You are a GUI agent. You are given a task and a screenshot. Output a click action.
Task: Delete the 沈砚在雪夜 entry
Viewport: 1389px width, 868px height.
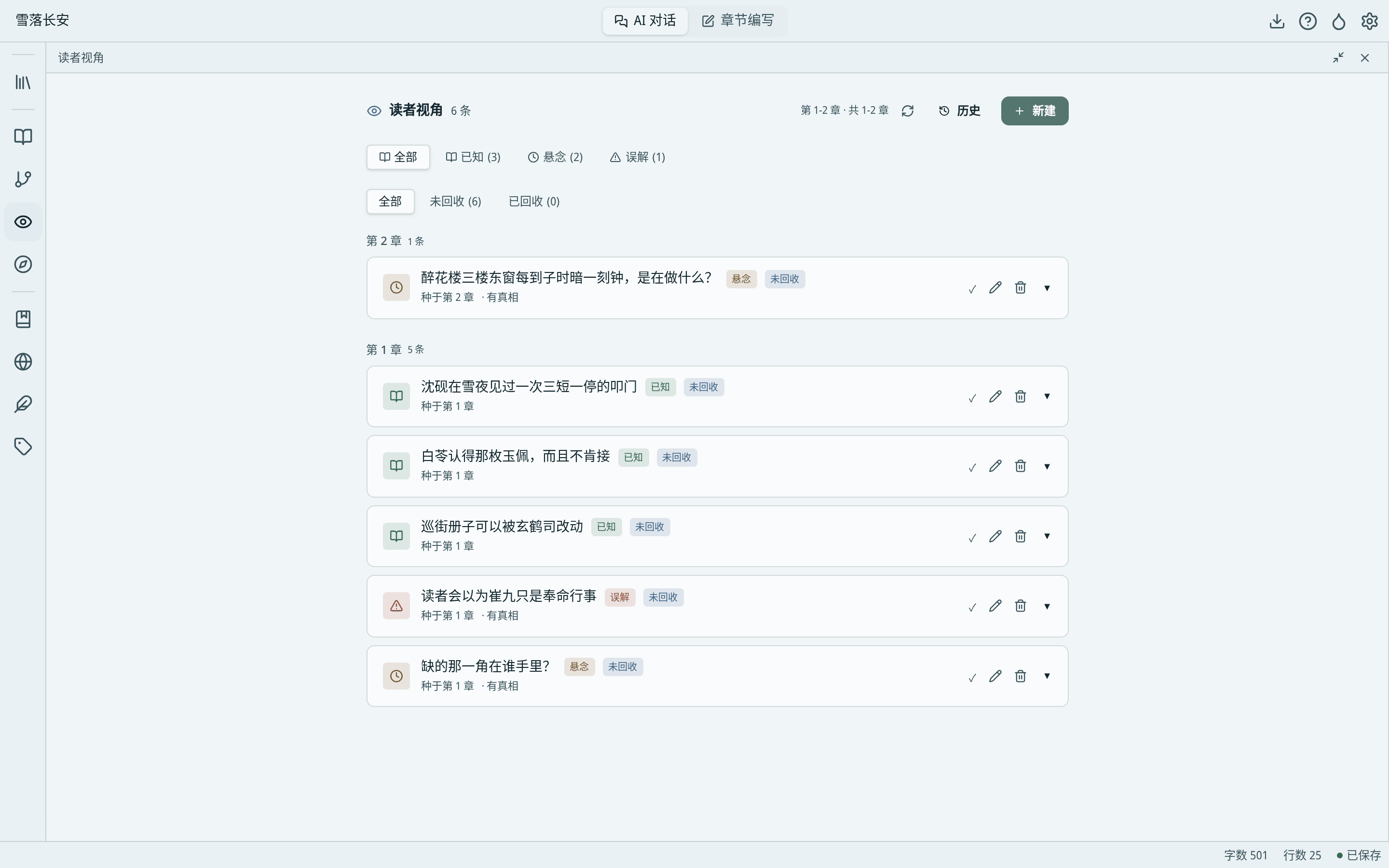(x=1020, y=397)
